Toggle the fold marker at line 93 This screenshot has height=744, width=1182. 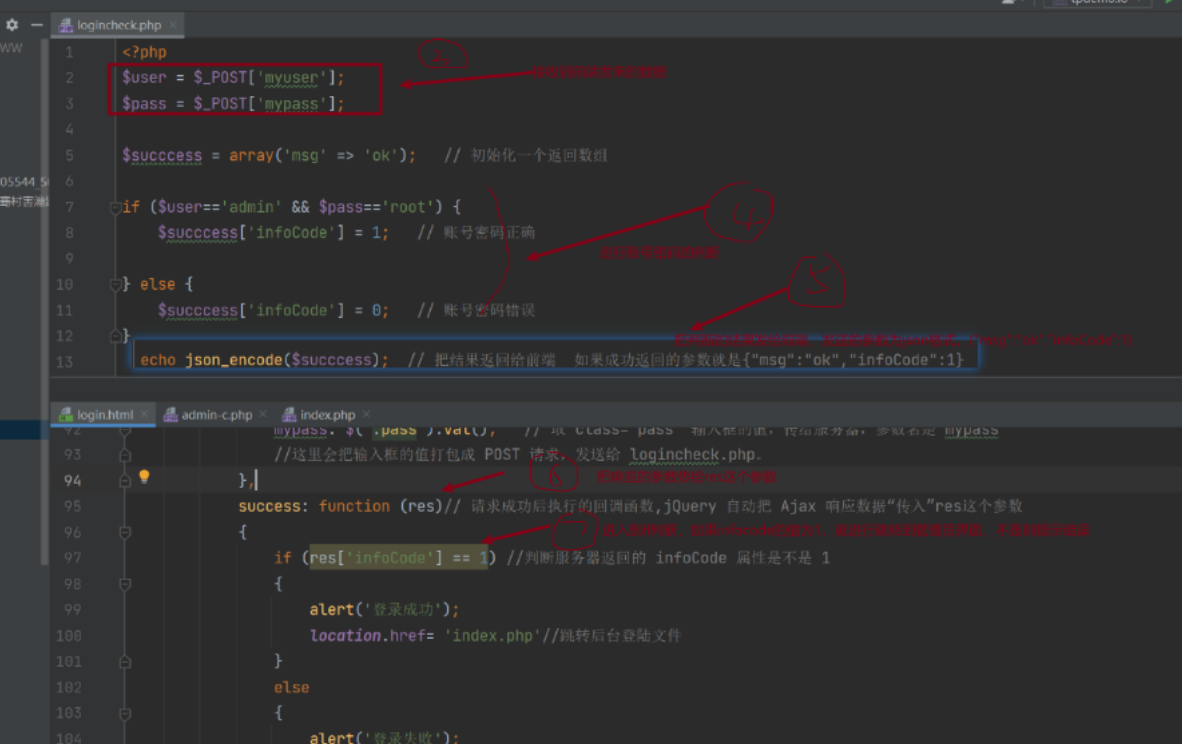pos(125,455)
